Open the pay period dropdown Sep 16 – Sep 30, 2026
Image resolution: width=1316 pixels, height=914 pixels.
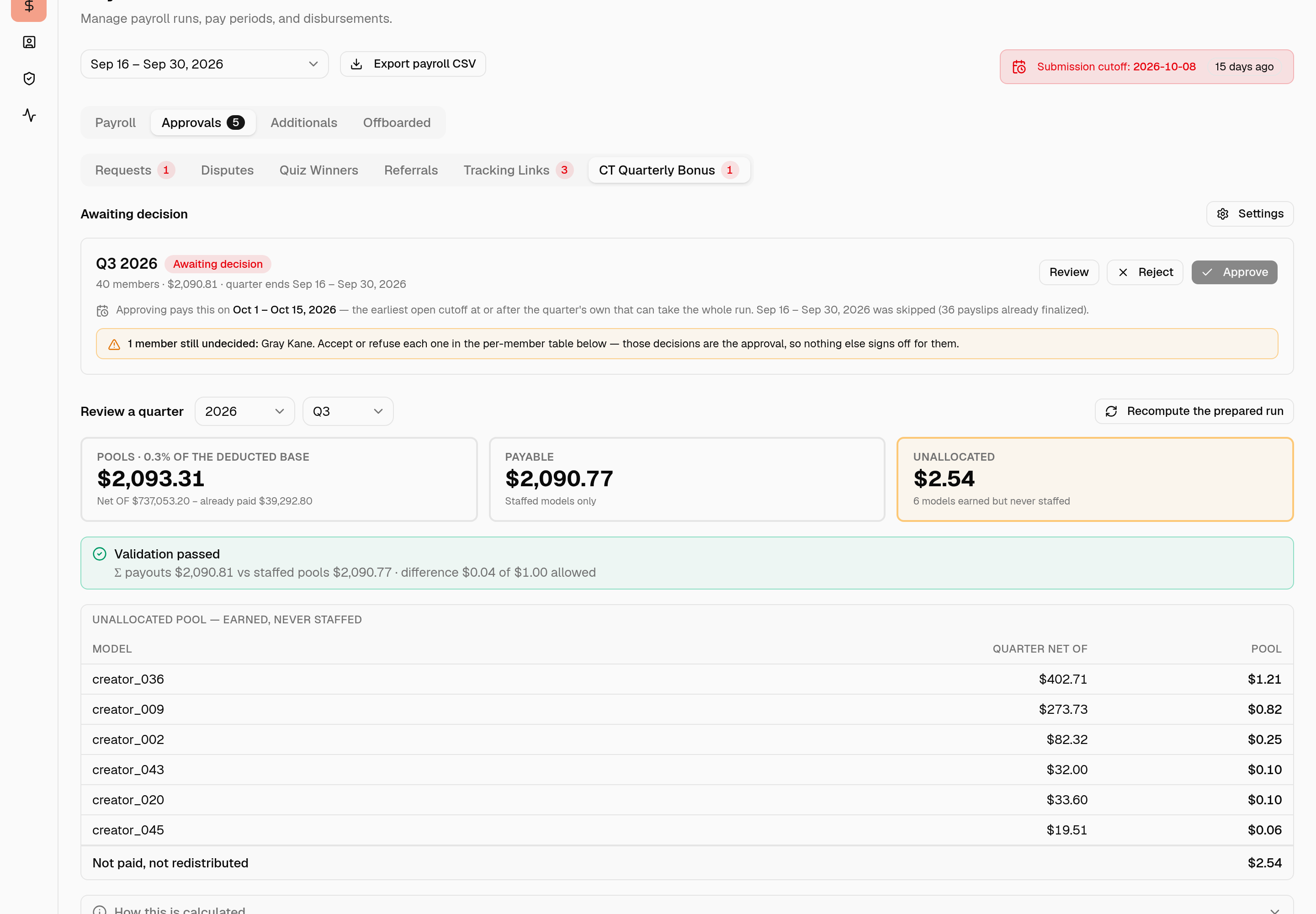click(204, 64)
